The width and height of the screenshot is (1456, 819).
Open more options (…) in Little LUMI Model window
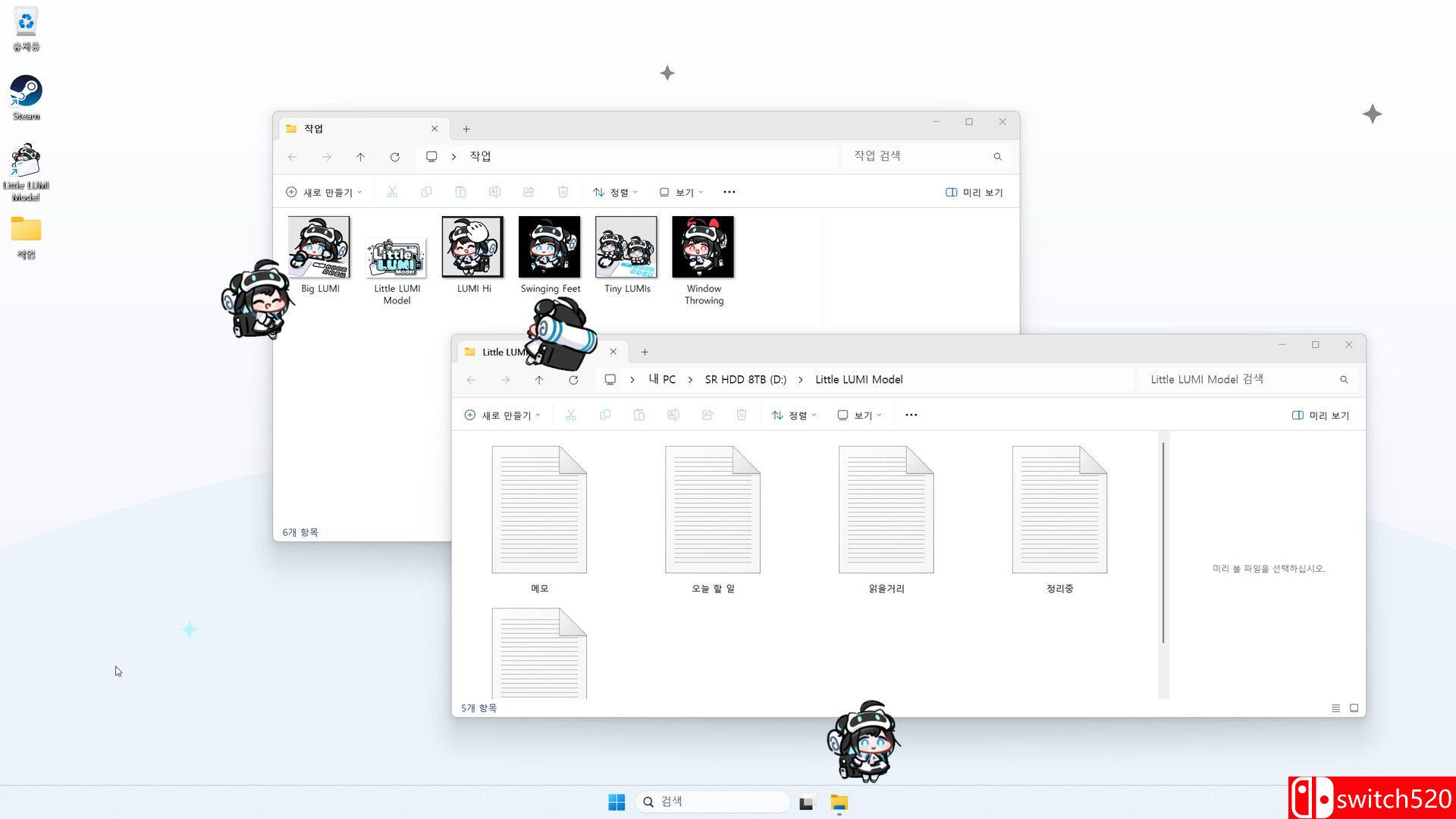pyautogui.click(x=912, y=415)
